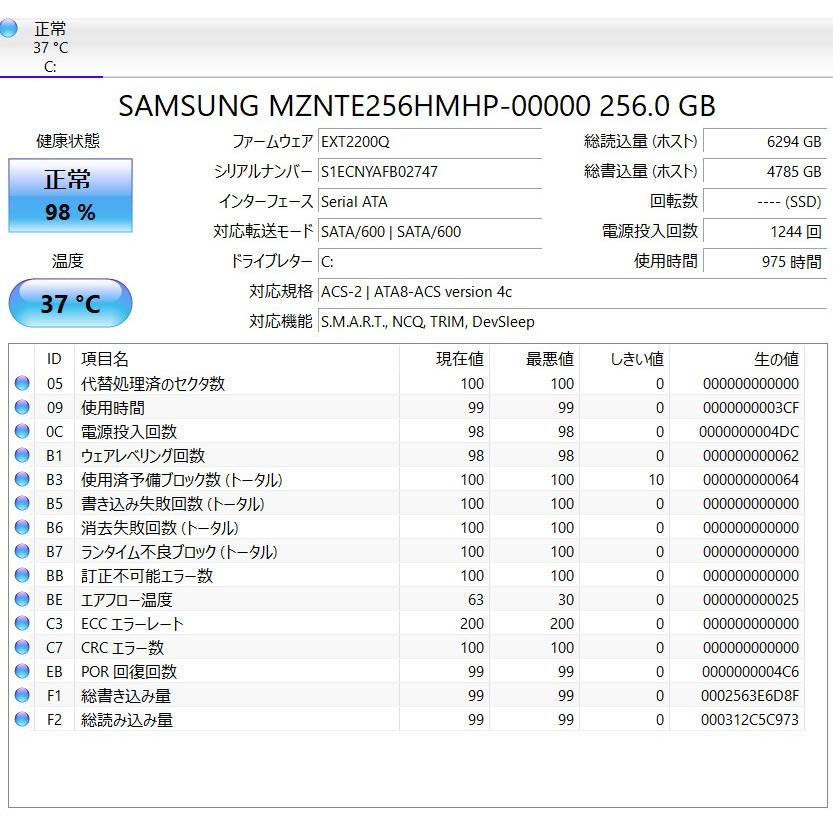833x833 pixels.
Task: Select the ECC エラーレート row name
Action: tap(132, 624)
